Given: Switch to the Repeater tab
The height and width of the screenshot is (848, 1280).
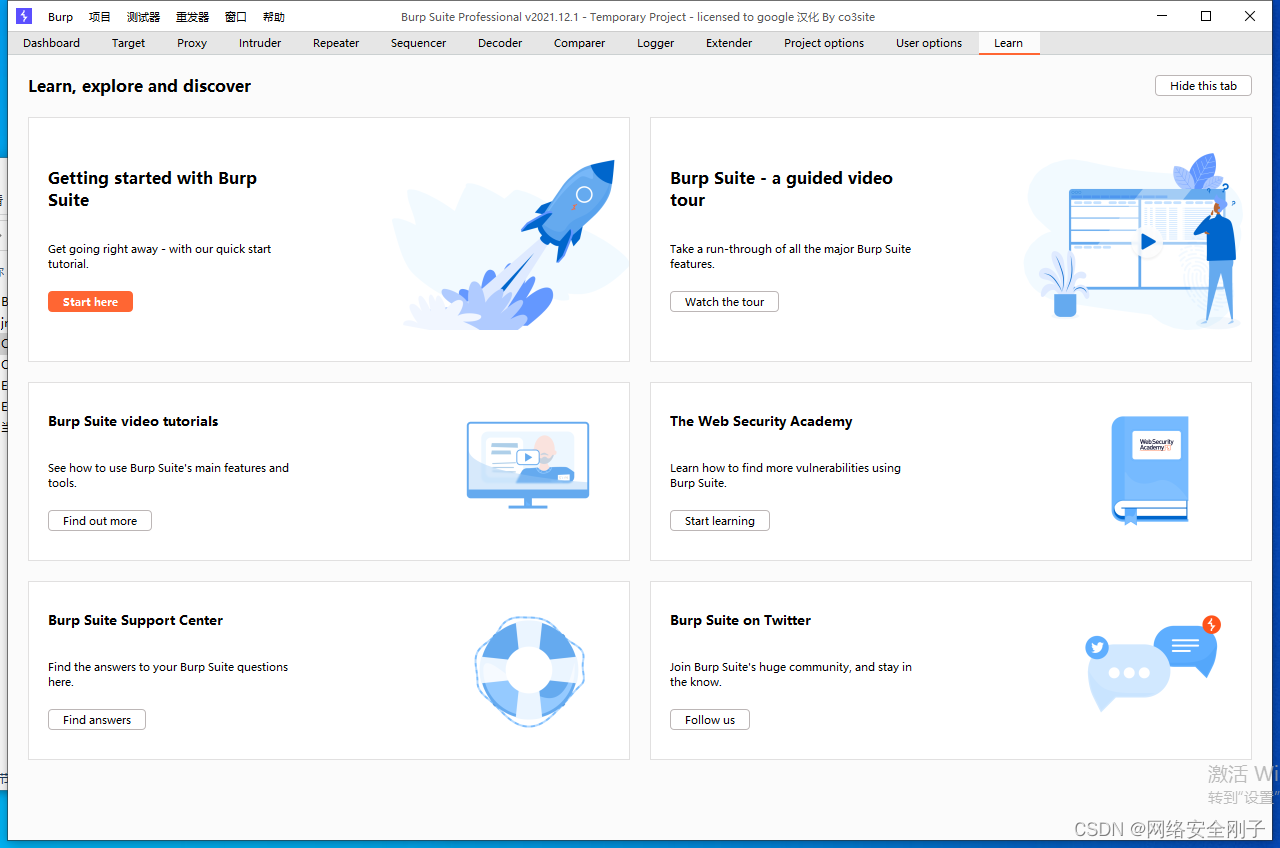Looking at the screenshot, I should tap(336, 43).
